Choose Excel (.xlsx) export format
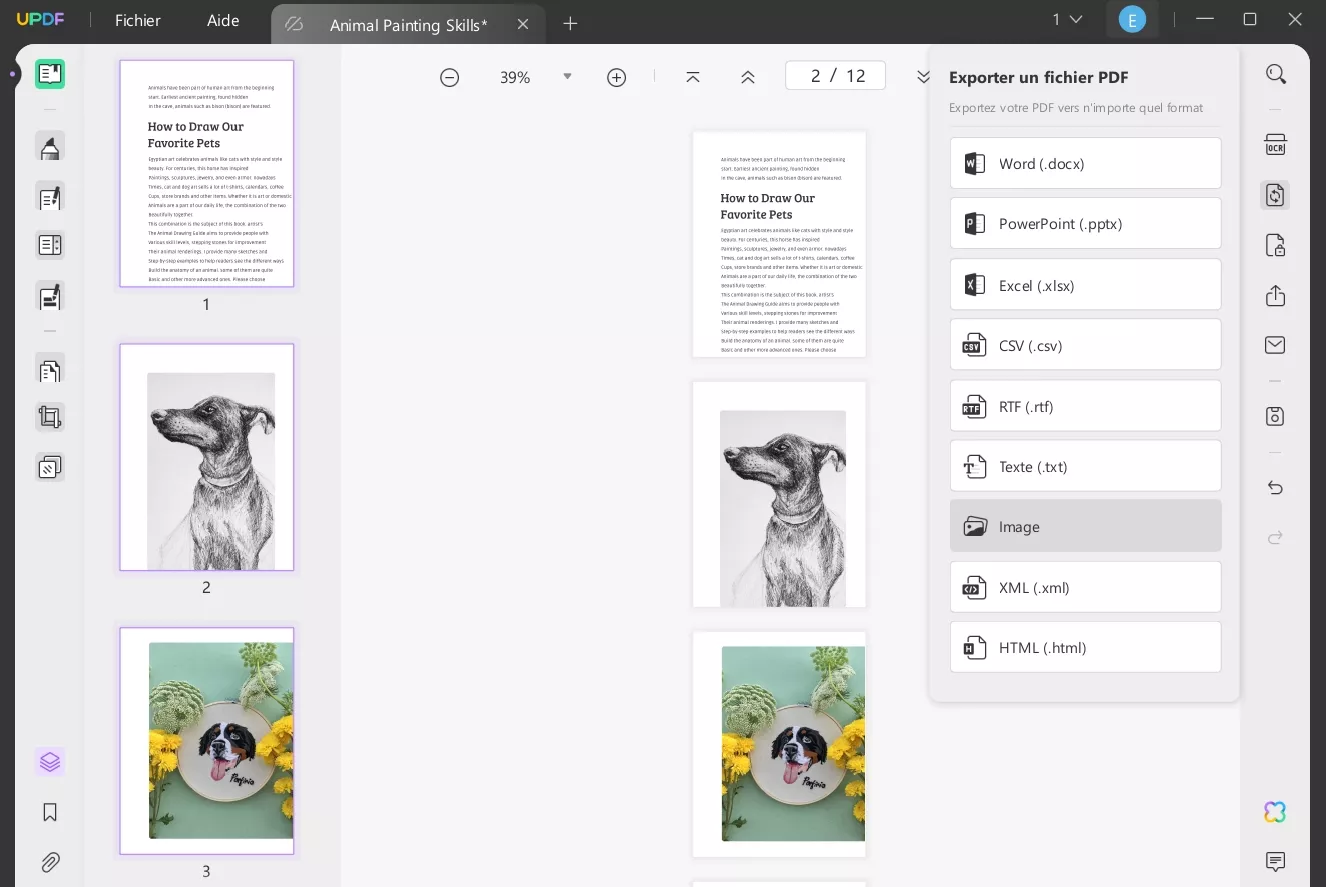Viewport: 1326px width, 887px height. tap(1085, 285)
